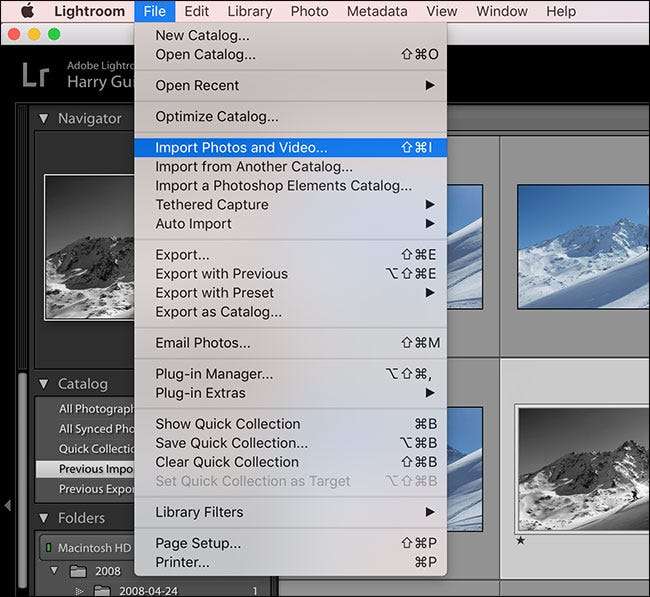This screenshot has height=597, width=650.
Task: Collapse the Catalog panel triangle
Action: point(43,384)
